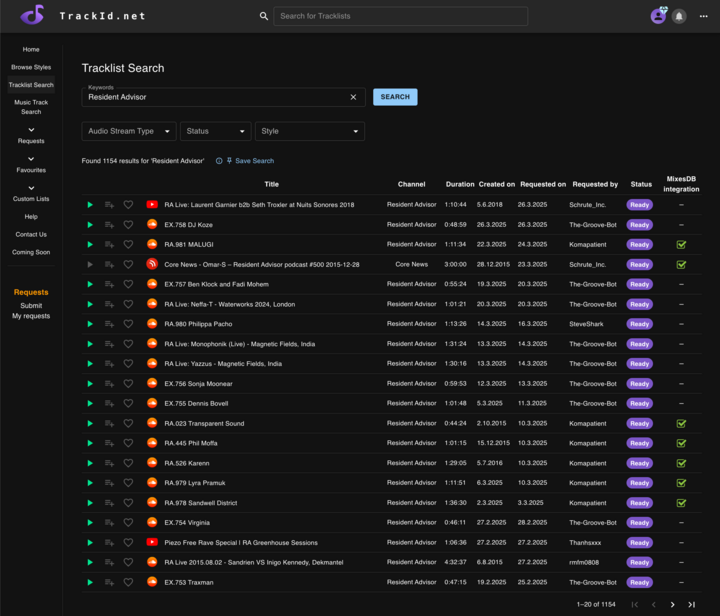Open the Status filter dropdown
The image size is (720, 616).
pos(215,131)
